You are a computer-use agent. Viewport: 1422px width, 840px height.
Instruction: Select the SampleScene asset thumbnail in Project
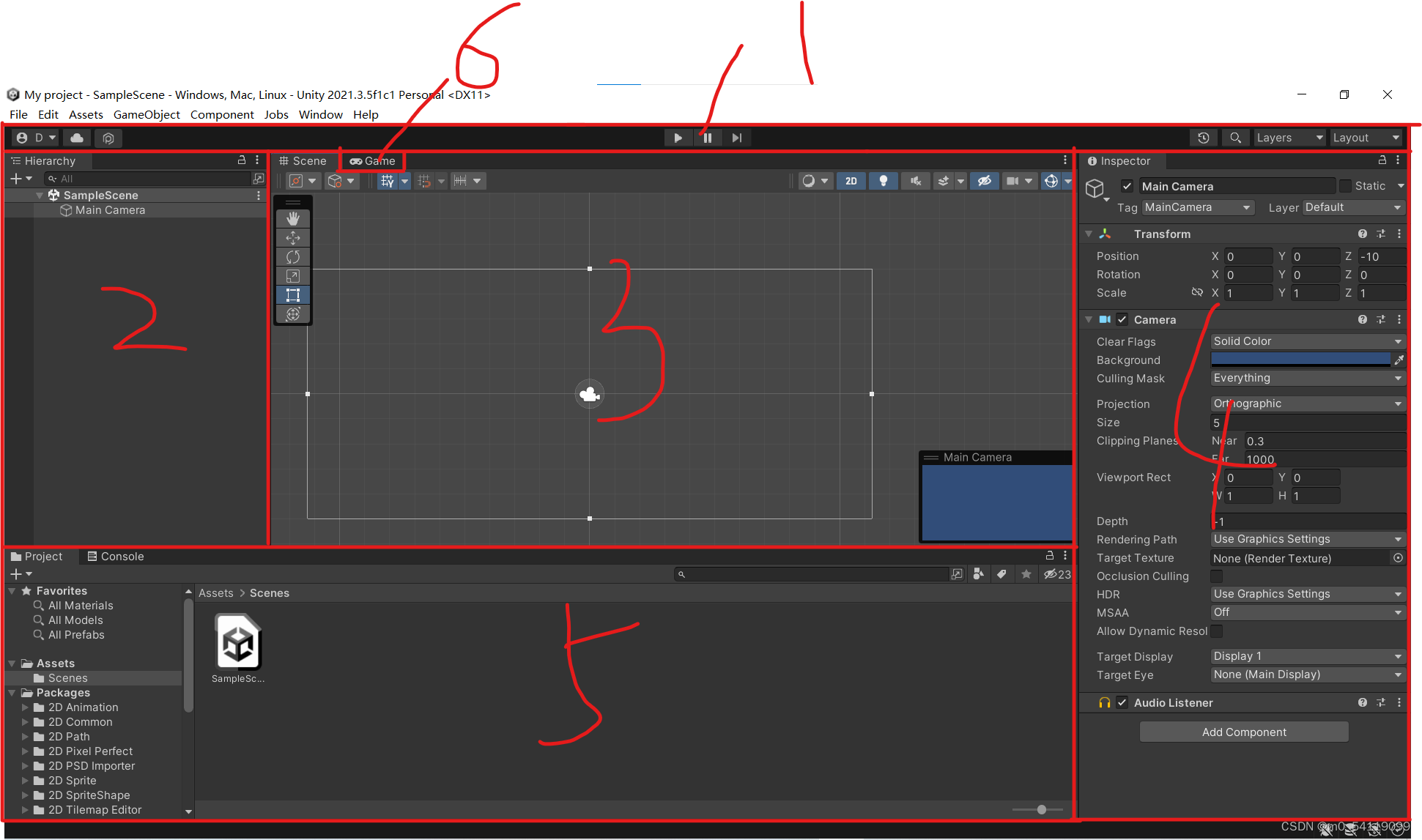[237, 642]
